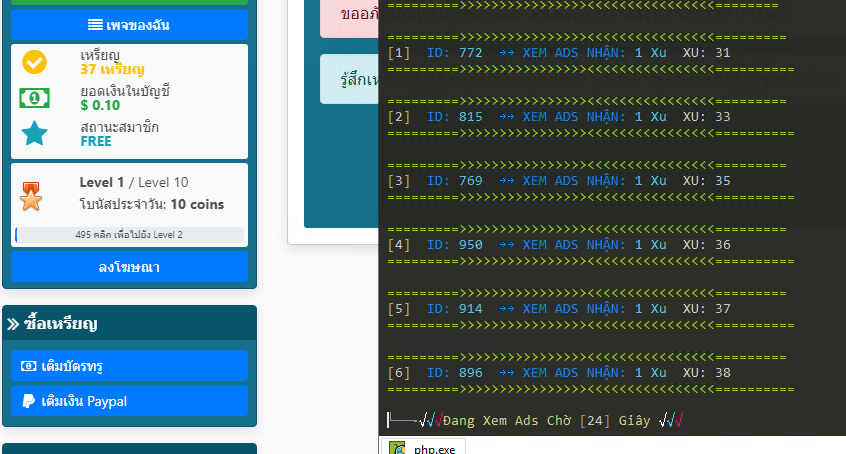Viewport: 846px width, 454px height.
Task: Click terminal line ID: 769
Action: click(559, 181)
